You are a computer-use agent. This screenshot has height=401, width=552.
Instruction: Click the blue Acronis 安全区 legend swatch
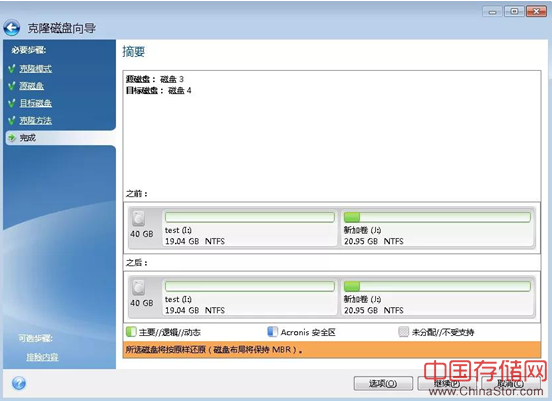[272, 332]
